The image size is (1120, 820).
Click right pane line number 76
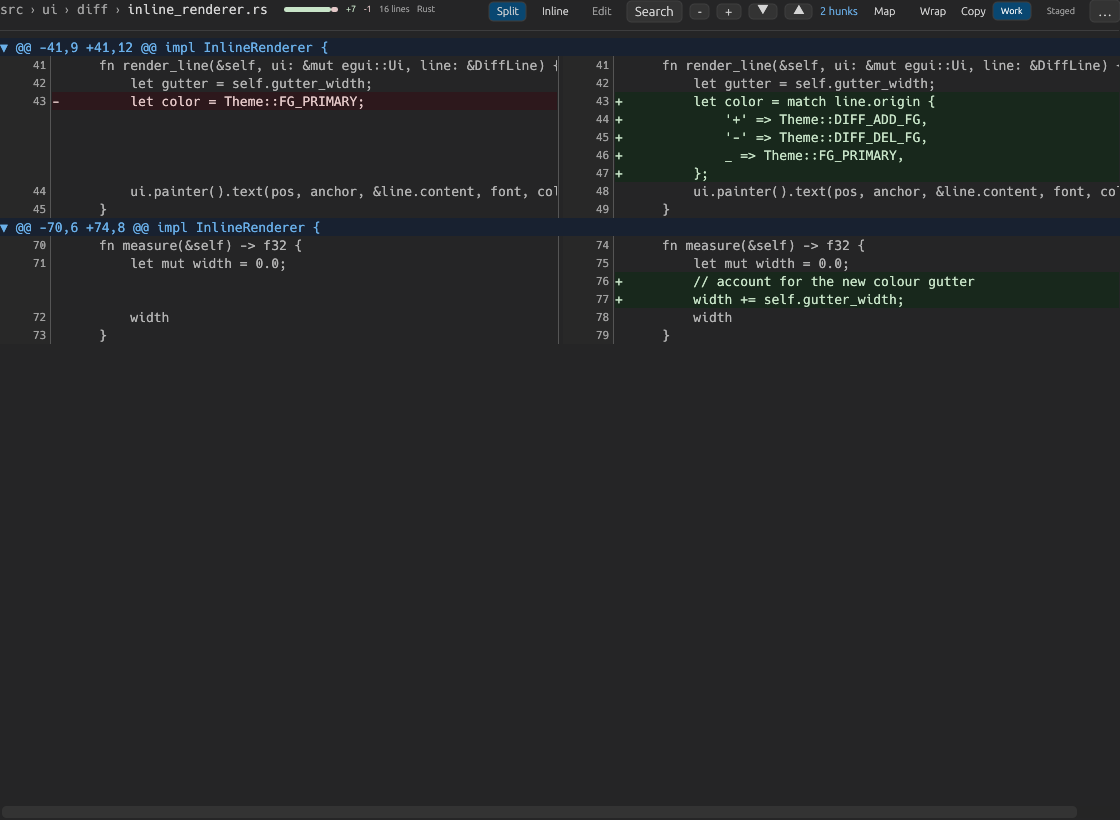602,281
